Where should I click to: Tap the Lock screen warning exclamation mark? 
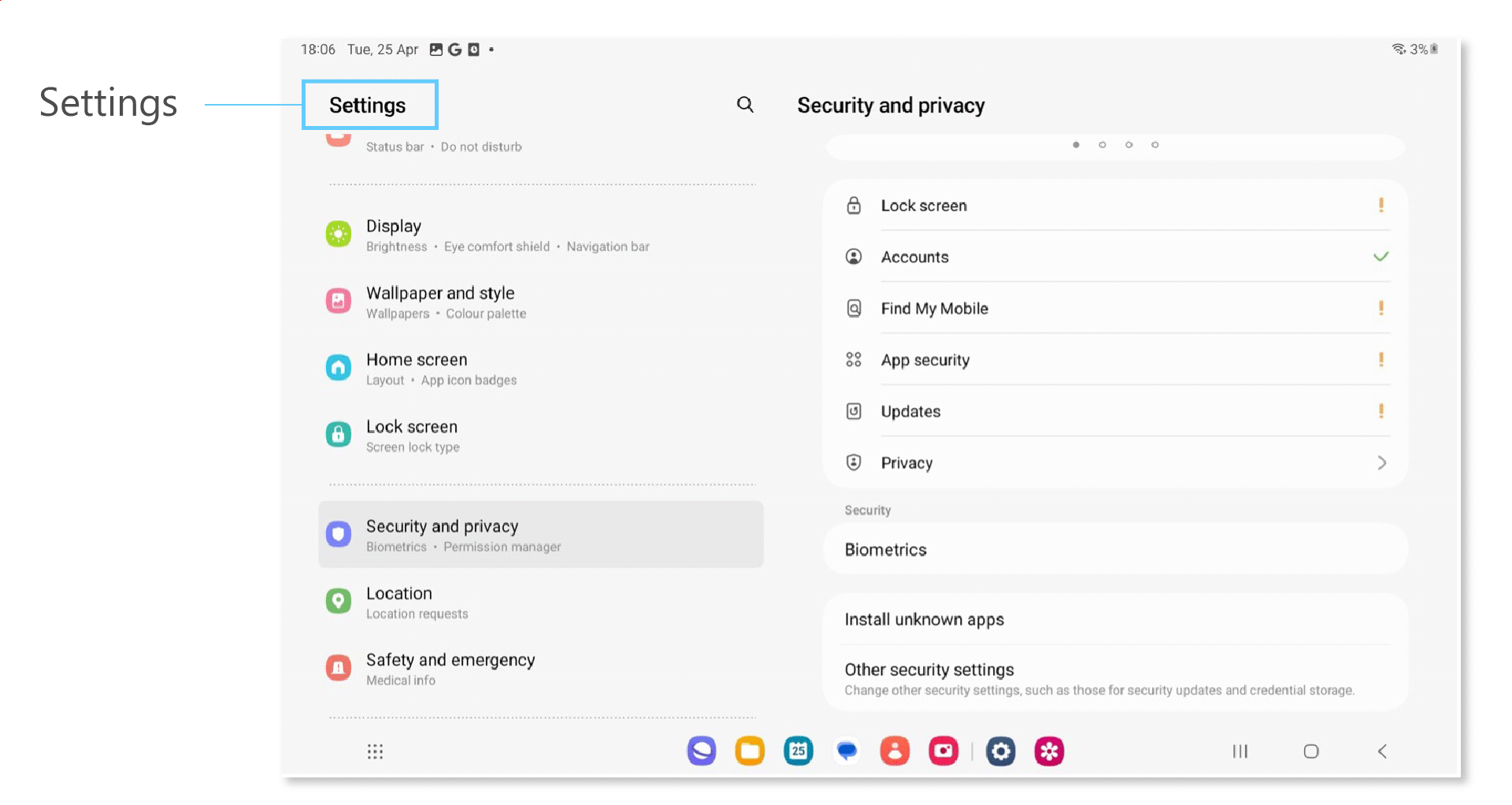click(x=1381, y=205)
